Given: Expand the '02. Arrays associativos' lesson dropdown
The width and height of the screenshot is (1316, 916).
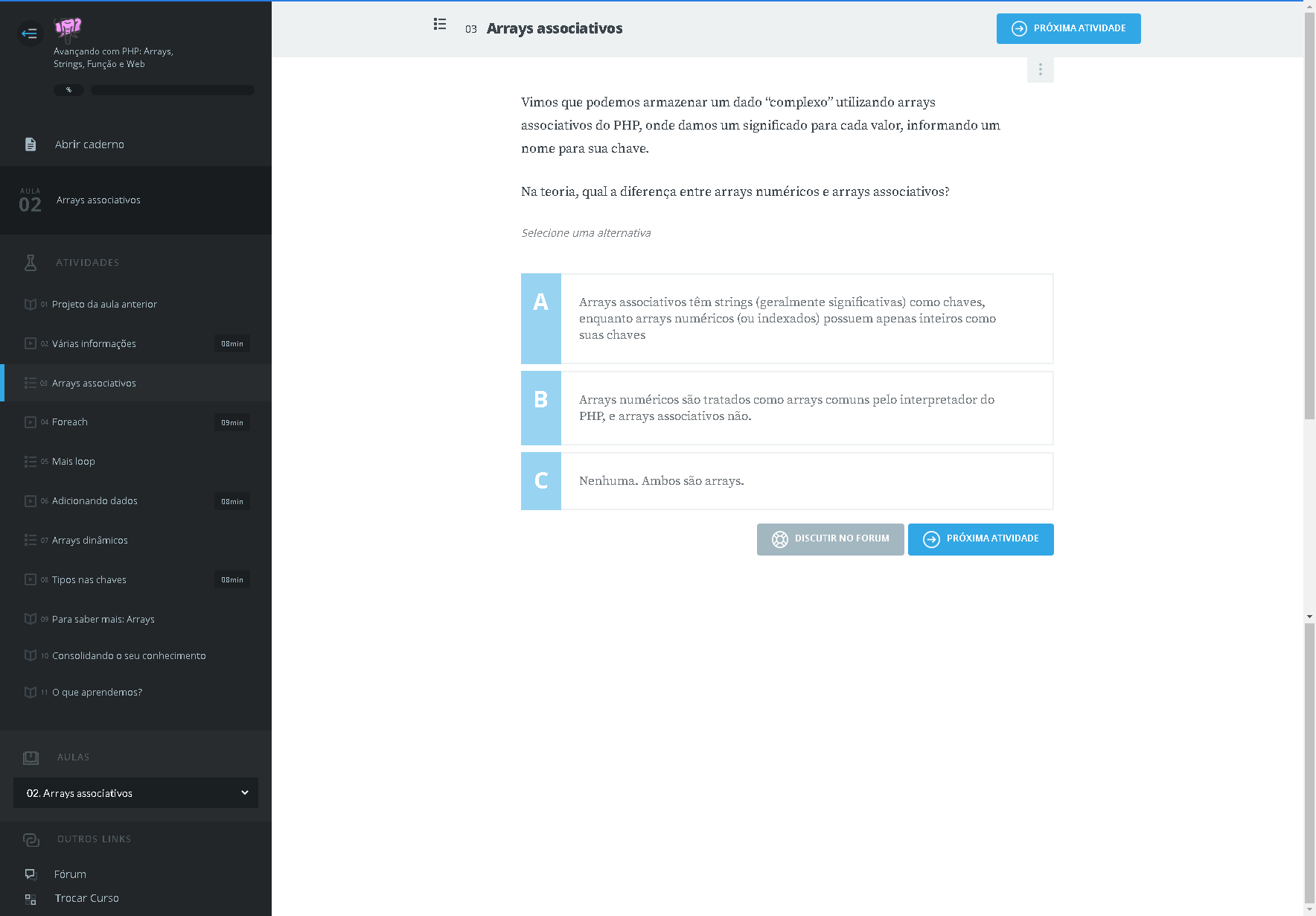Looking at the screenshot, I should pos(135,793).
